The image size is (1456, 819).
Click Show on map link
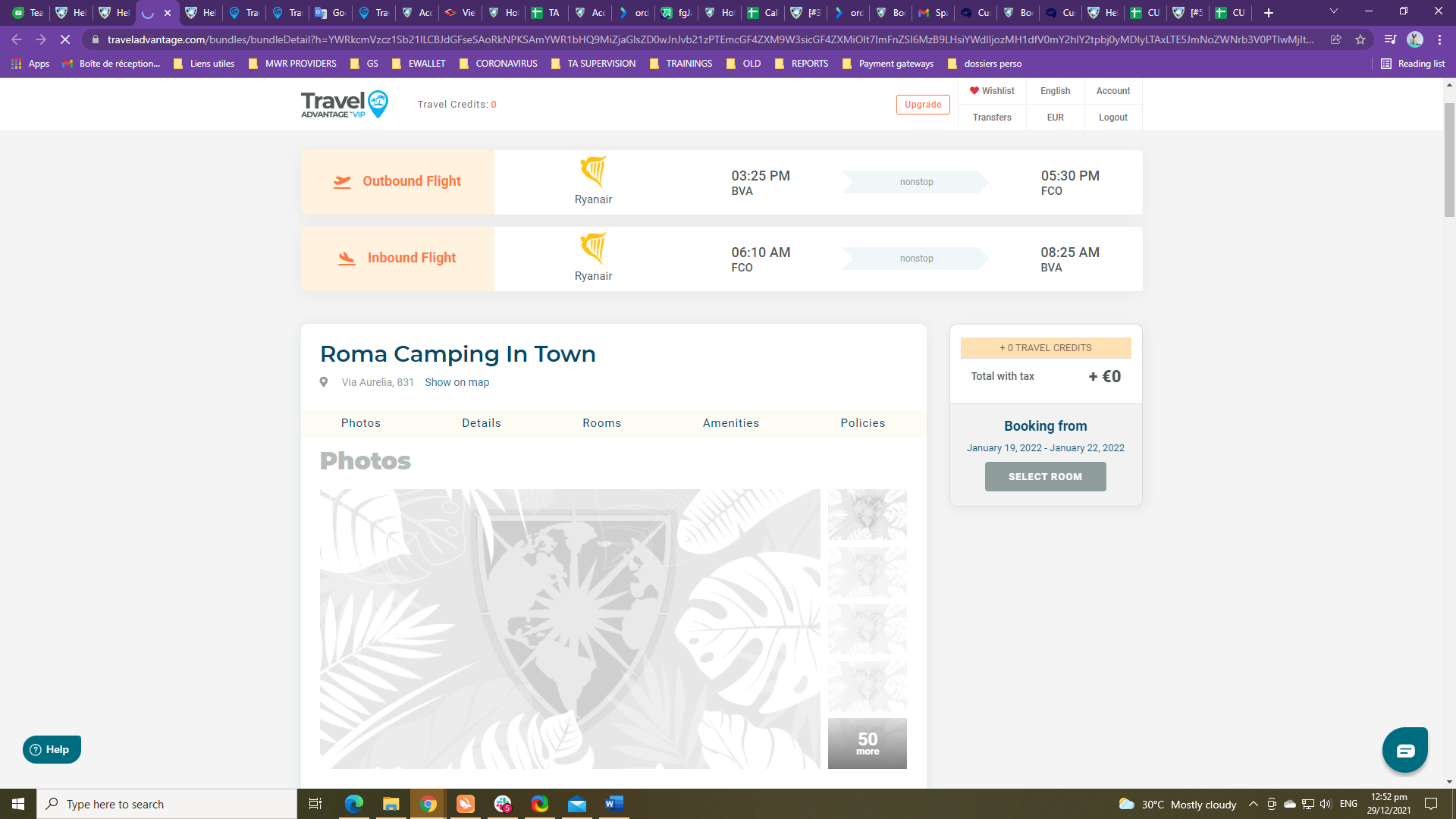click(x=457, y=382)
